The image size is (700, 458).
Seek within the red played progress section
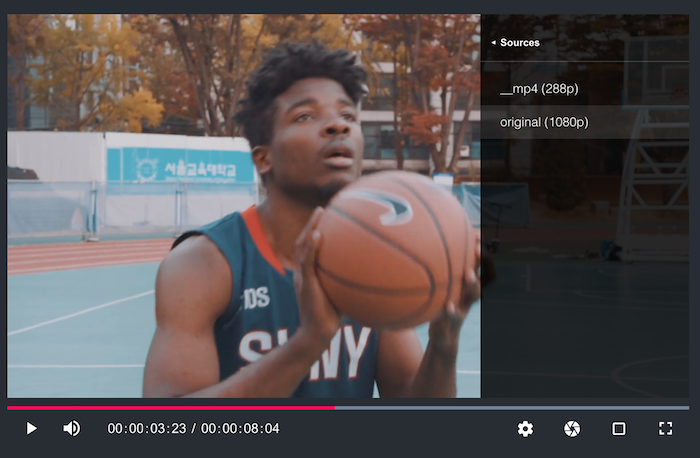coord(170,407)
